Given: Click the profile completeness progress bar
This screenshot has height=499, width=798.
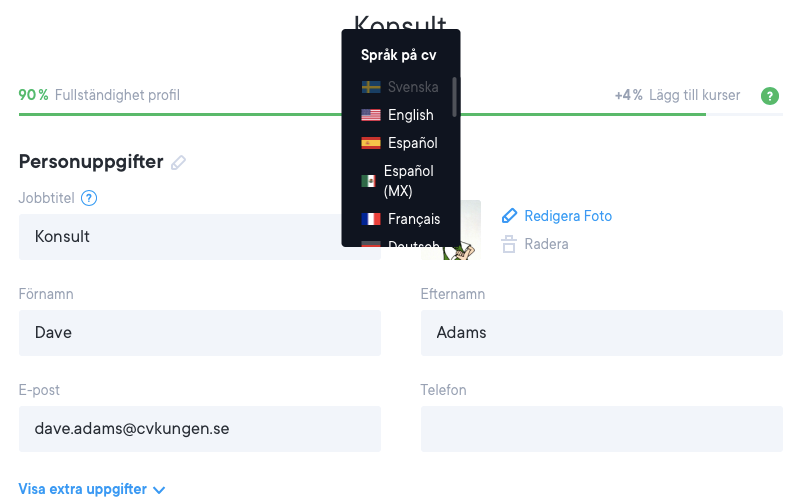Looking at the screenshot, I should point(360,114).
